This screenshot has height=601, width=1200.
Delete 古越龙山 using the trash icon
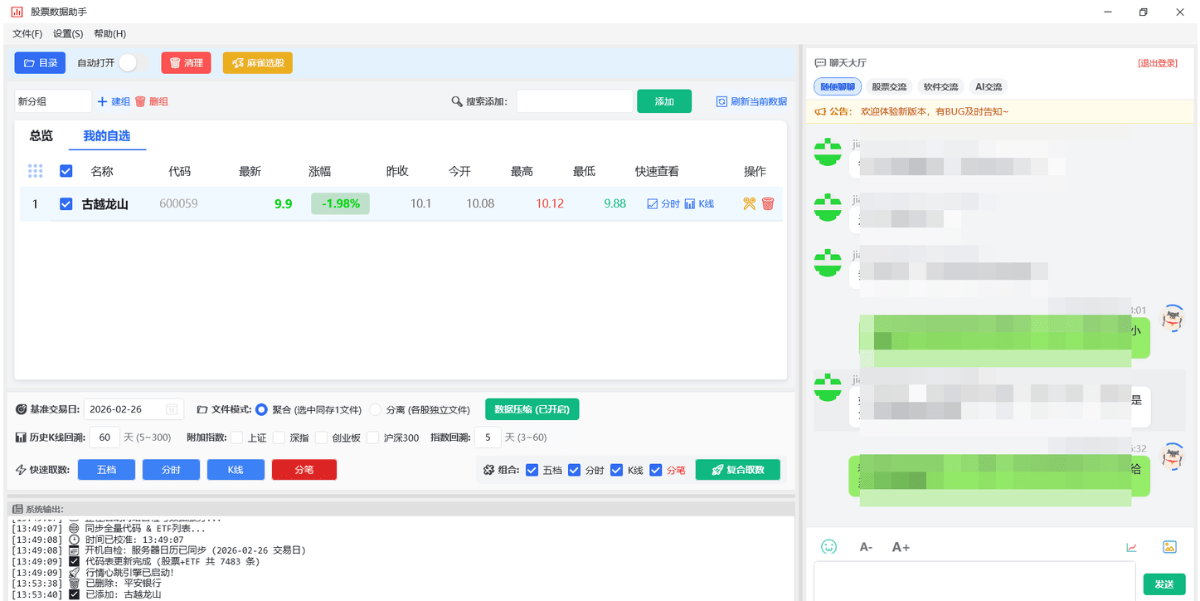pos(768,204)
